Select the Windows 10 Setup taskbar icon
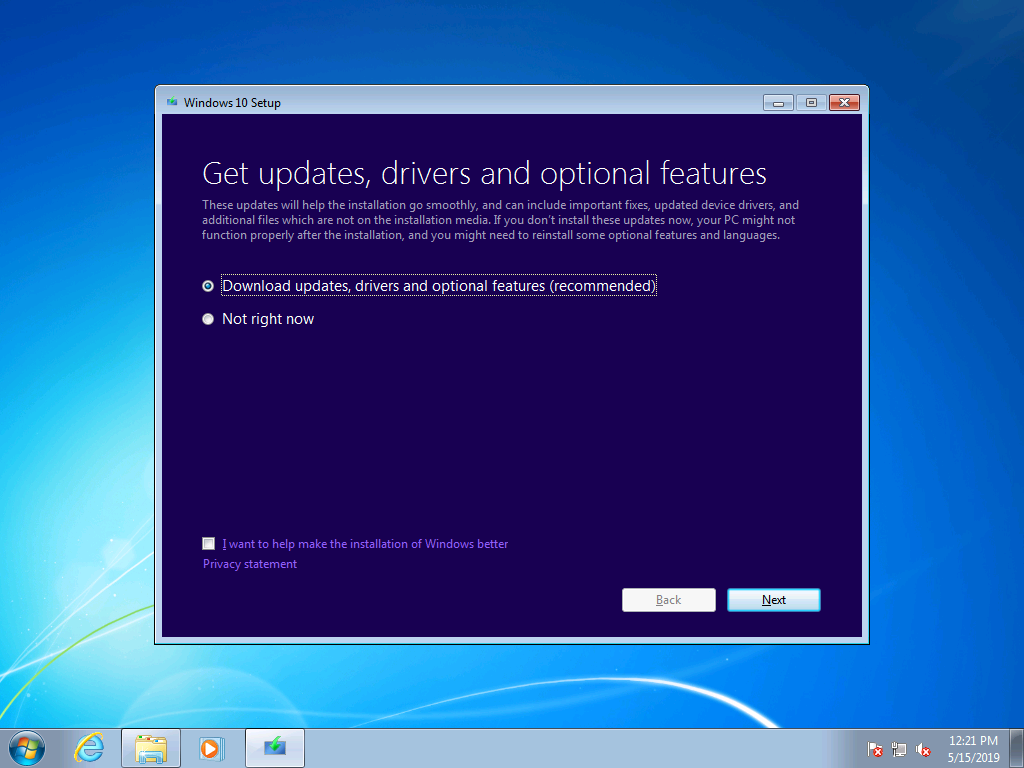Image resolution: width=1024 pixels, height=768 pixels. 274,747
